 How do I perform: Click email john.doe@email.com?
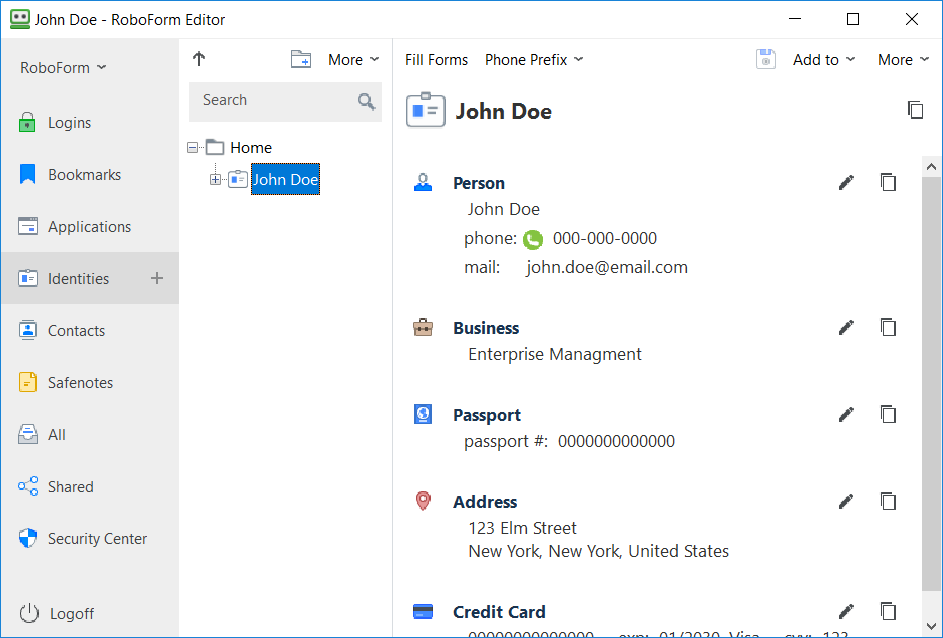607,267
